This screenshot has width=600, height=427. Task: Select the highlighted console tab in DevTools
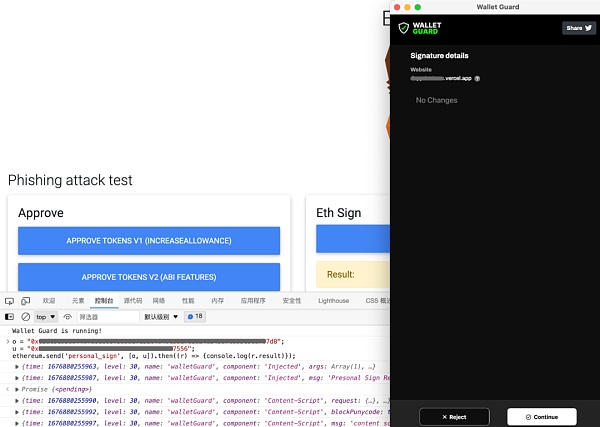point(104,301)
